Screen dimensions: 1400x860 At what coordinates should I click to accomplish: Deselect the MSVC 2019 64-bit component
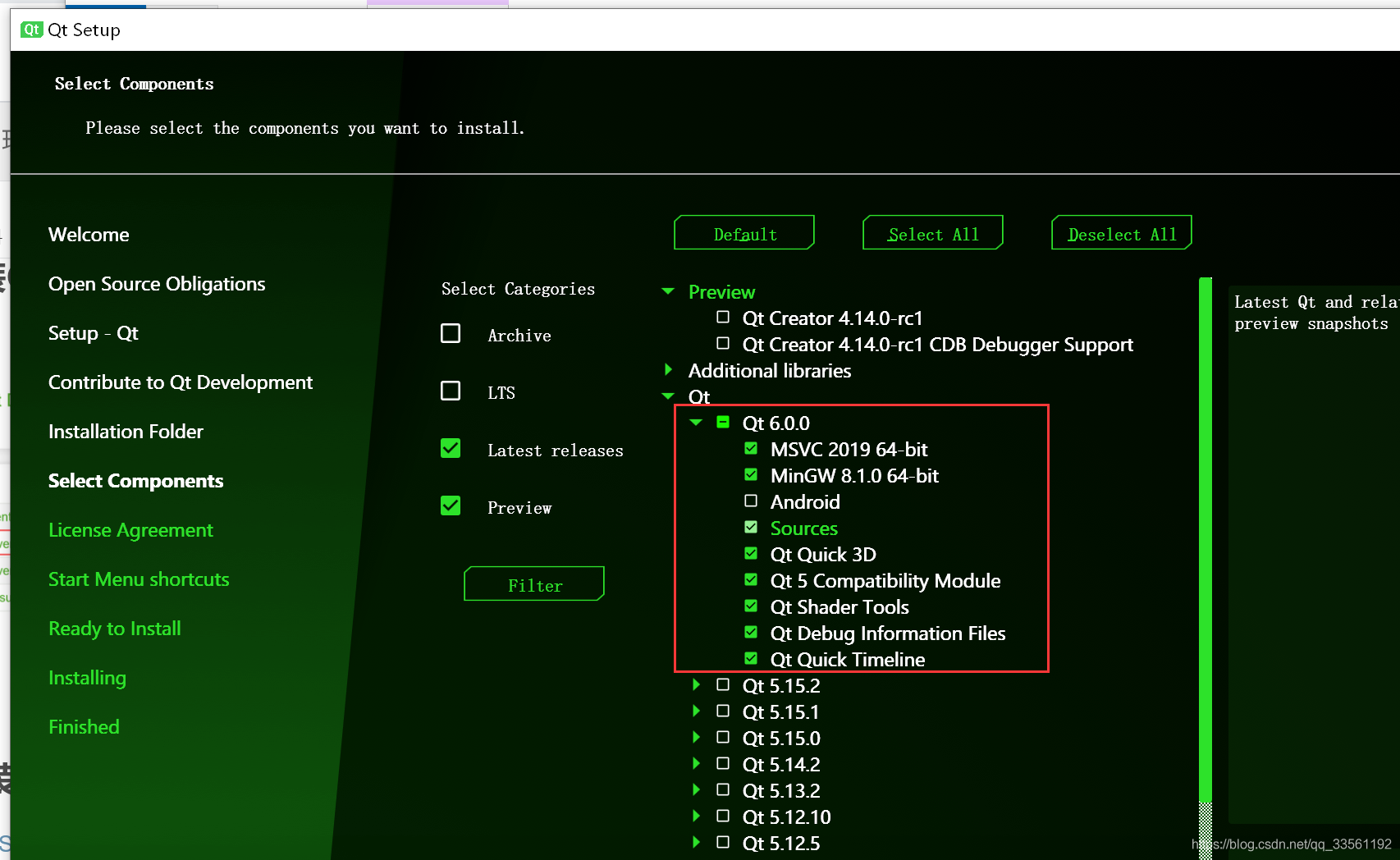(x=751, y=448)
